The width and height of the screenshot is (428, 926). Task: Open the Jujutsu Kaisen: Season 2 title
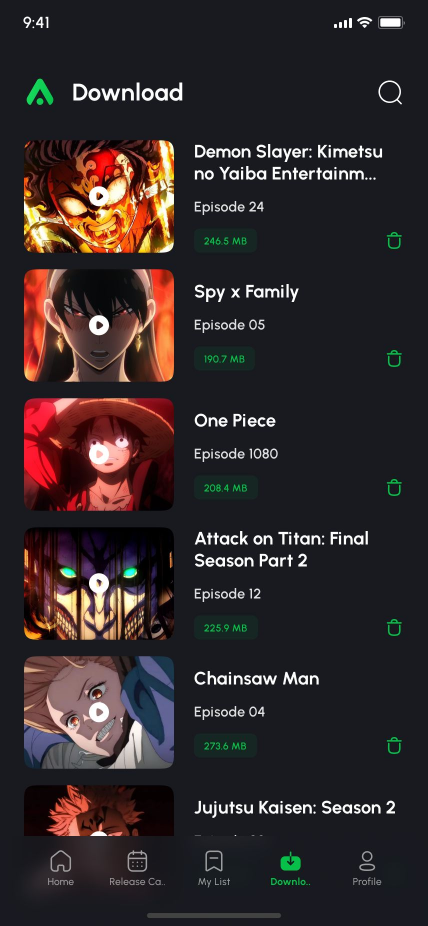pyautogui.click(x=295, y=807)
